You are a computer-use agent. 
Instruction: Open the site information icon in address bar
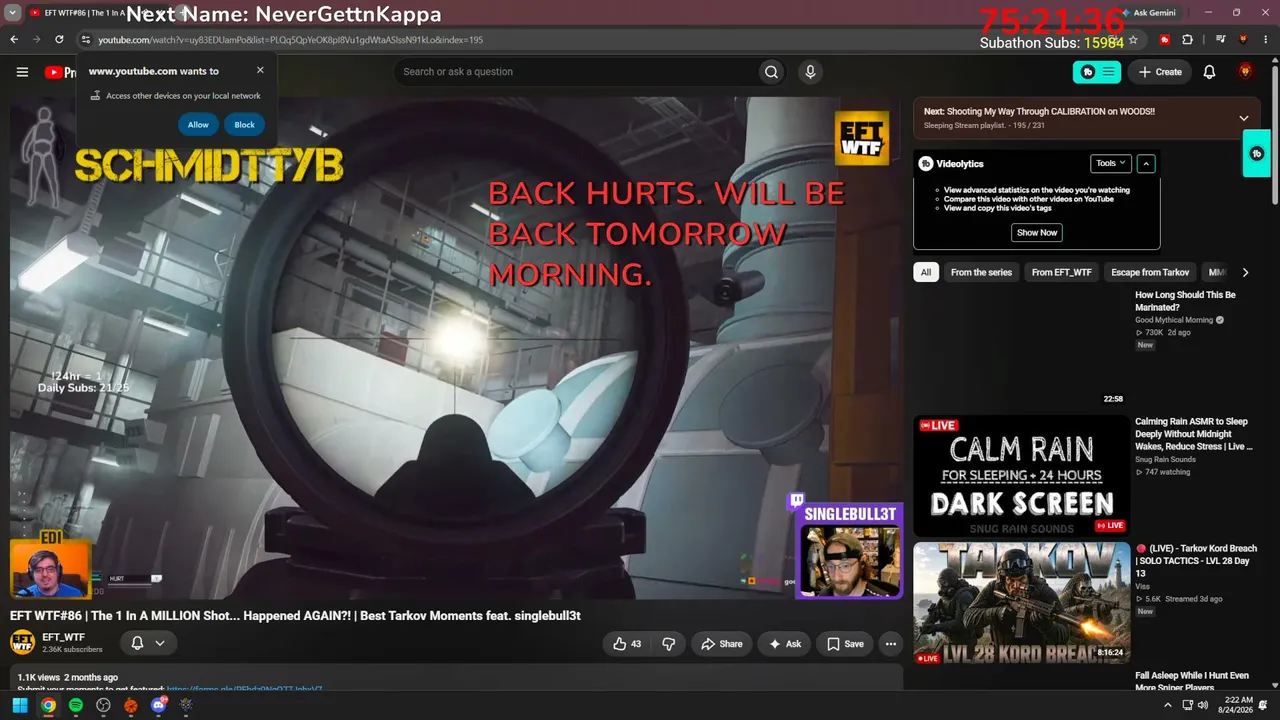pos(86,40)
